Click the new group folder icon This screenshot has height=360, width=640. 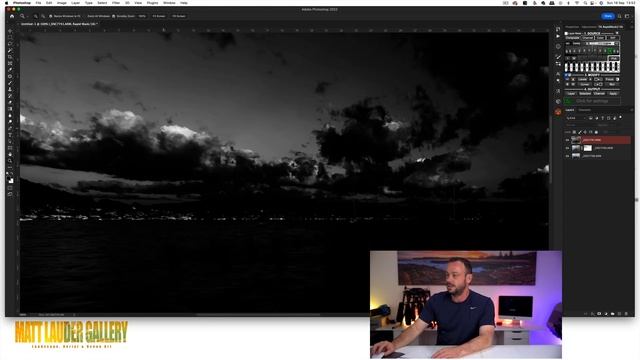[613, 314]
